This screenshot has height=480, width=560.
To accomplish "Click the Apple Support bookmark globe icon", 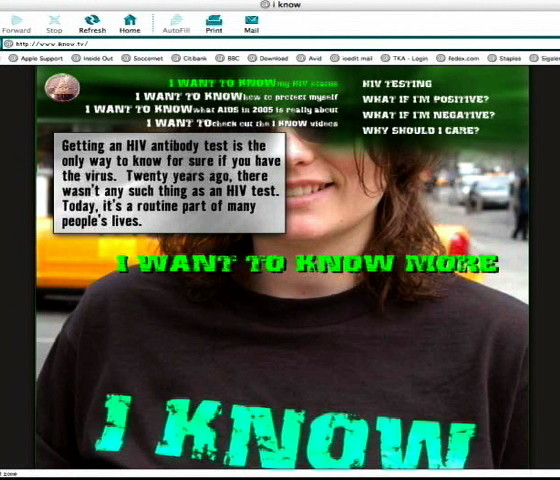I will (13, 58).
